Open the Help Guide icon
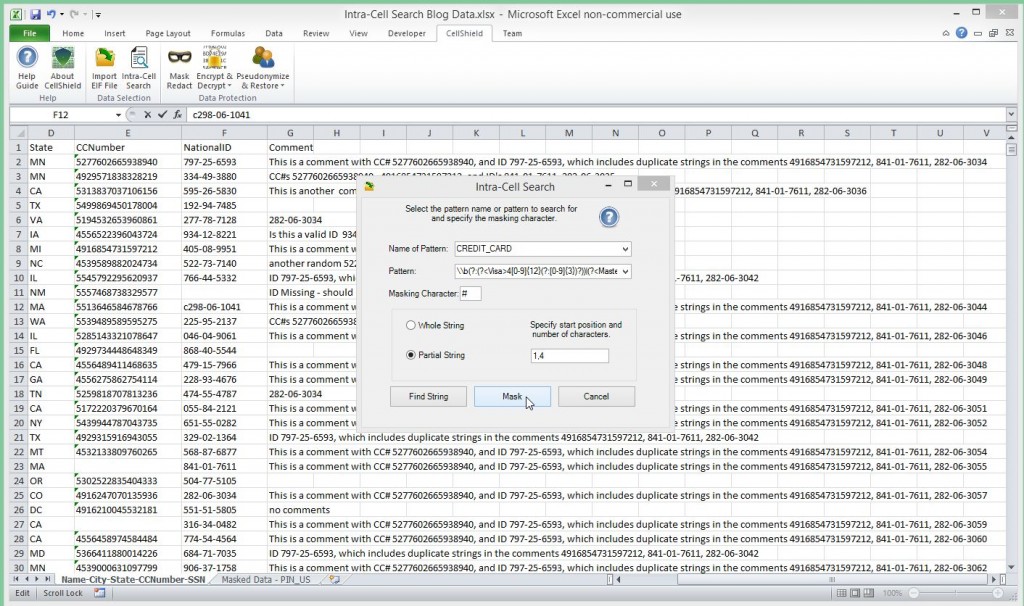Image resolution: width=1024 pixels, height=606 pixels. point(27,67)
